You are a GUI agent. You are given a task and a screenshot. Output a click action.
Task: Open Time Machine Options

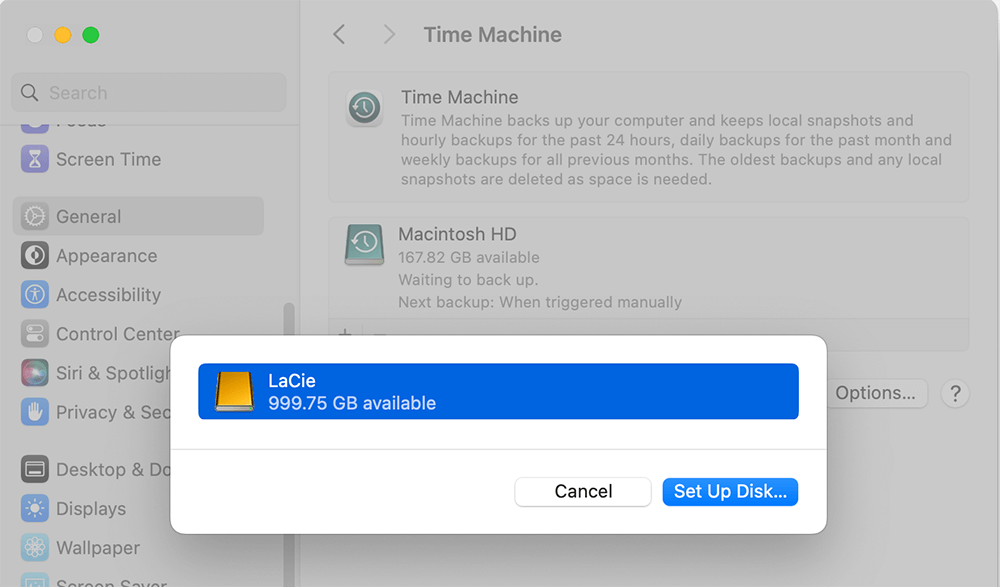click(876, 393)
